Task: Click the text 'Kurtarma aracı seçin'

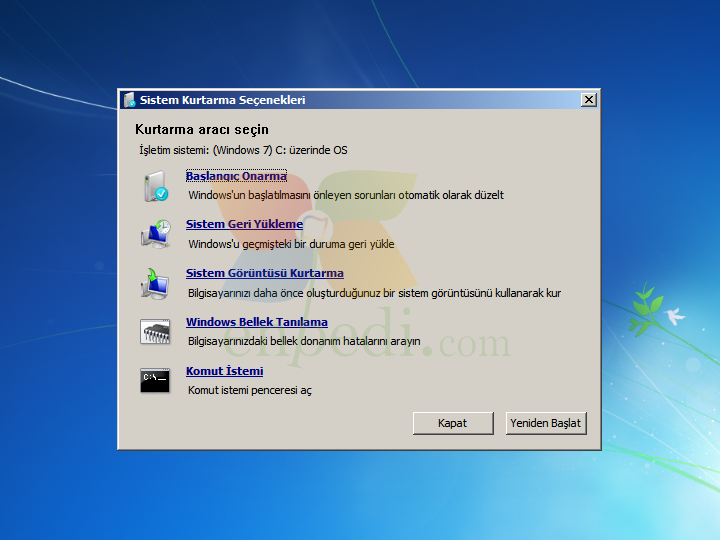Action: pyautogui.click(x=202, y=129)
